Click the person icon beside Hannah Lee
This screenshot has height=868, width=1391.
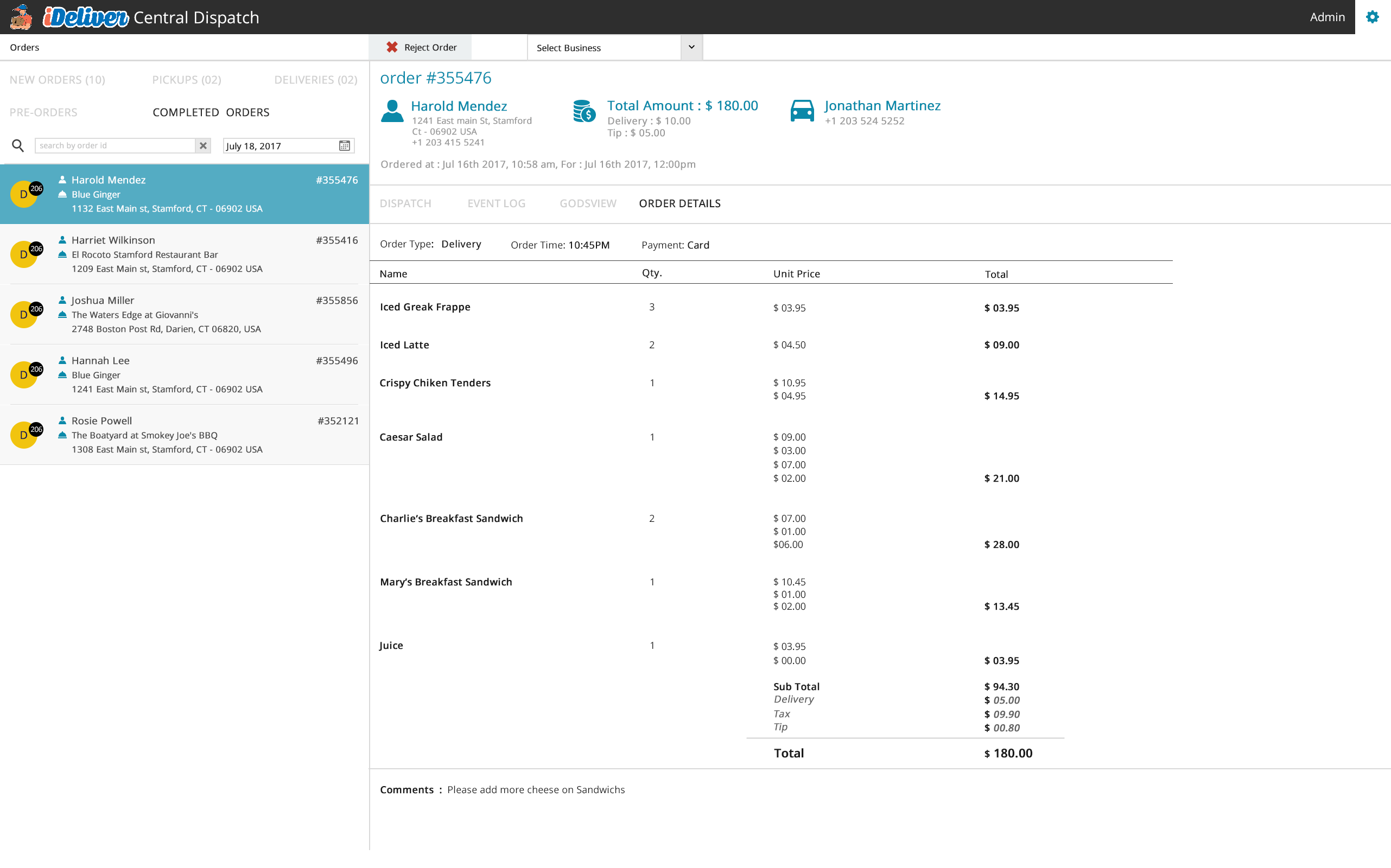point(62,361)
